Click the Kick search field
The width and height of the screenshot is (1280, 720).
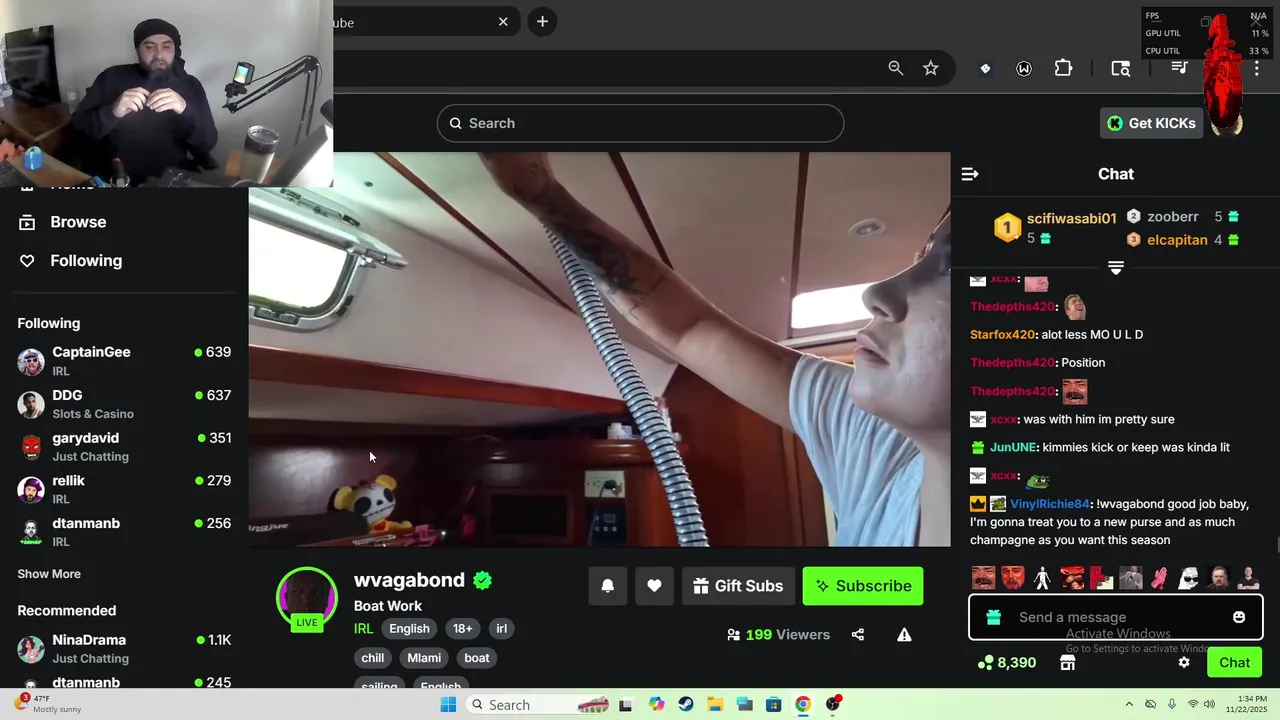pyautogui.click(x=640, y=123)
